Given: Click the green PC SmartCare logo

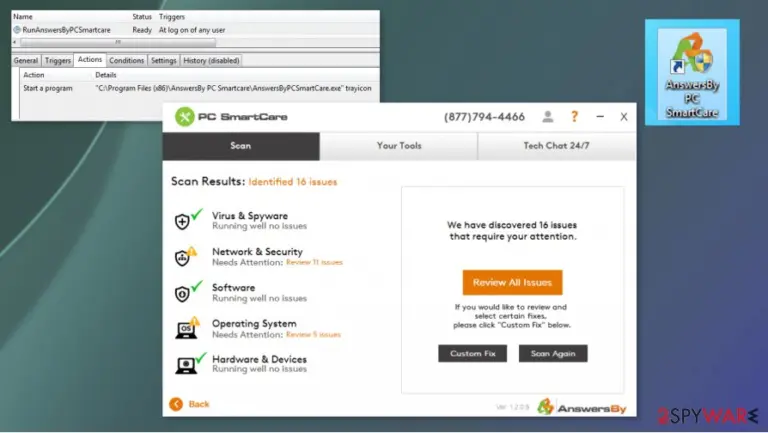Looking at the screenshot, I should (x=185, y=117).
